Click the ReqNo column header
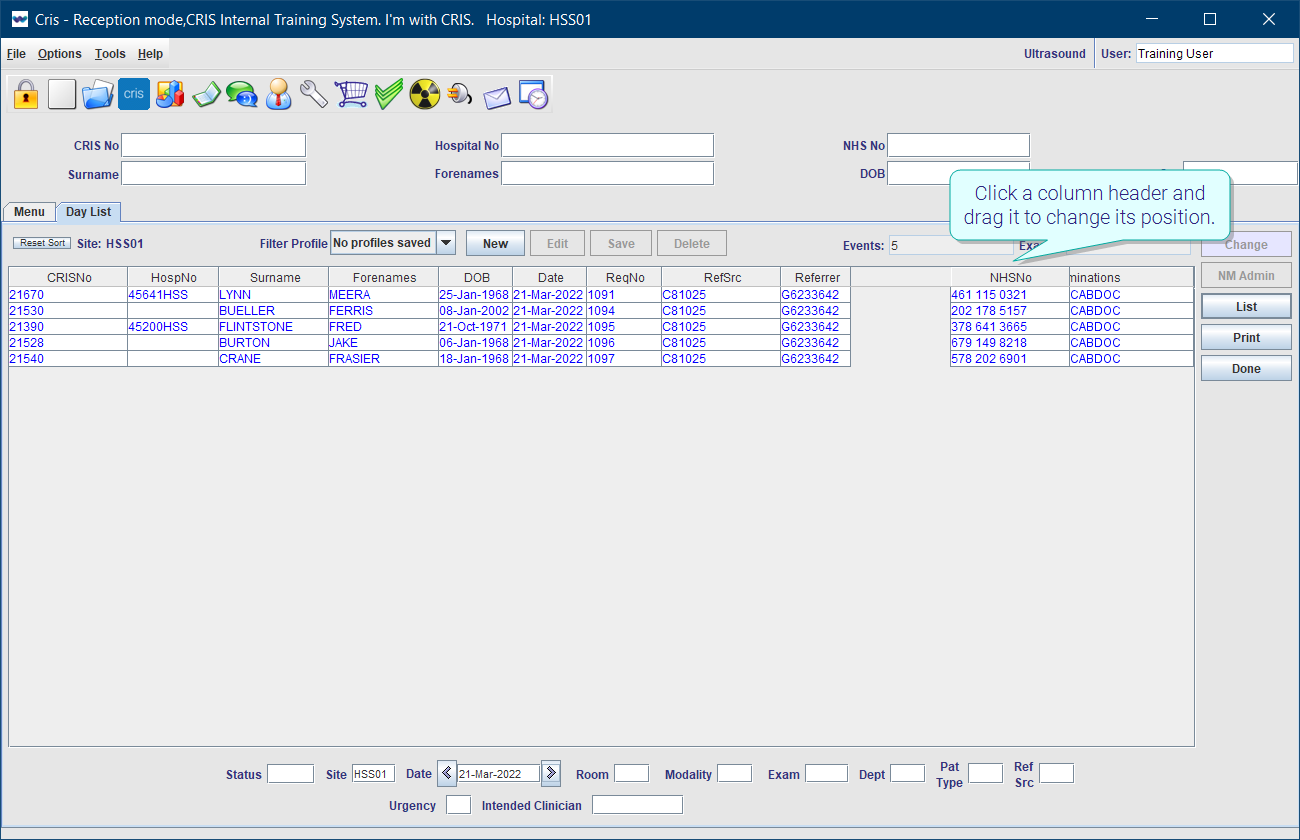Image resolution: width=1300 pixels, height=840 pixels. (623, 278)
